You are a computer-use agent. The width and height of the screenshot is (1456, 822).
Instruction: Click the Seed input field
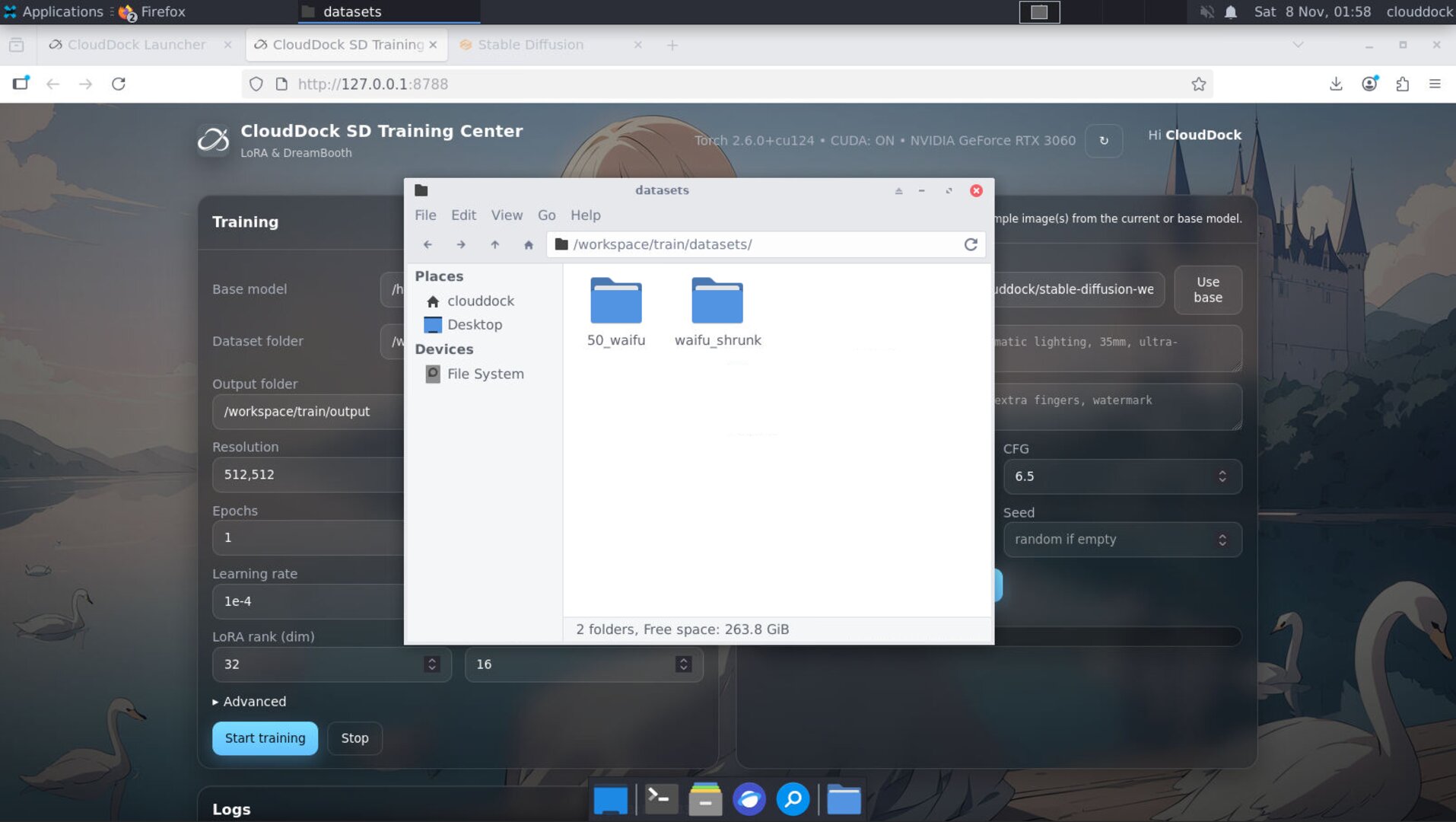tap(1111, 540)
